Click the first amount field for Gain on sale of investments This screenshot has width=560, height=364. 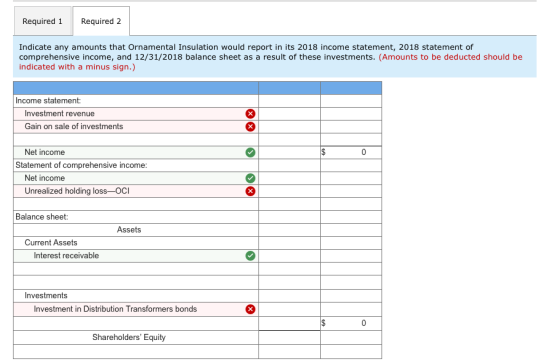pyautogui.click(x=289, y=126)
